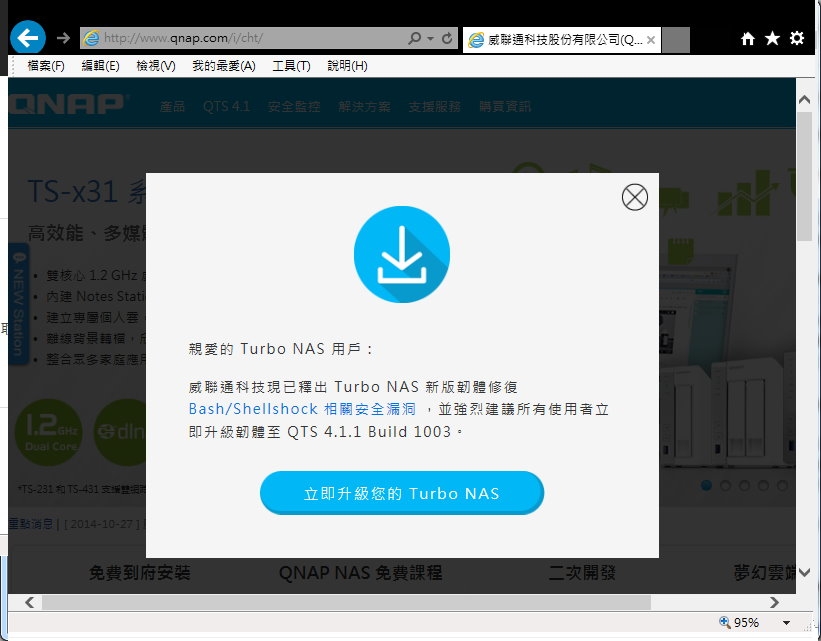Open the Bash/Shellshock 相關安全漏洞 link
The height and width of the screenshot is (641, 821).
(x=302, y=409)
